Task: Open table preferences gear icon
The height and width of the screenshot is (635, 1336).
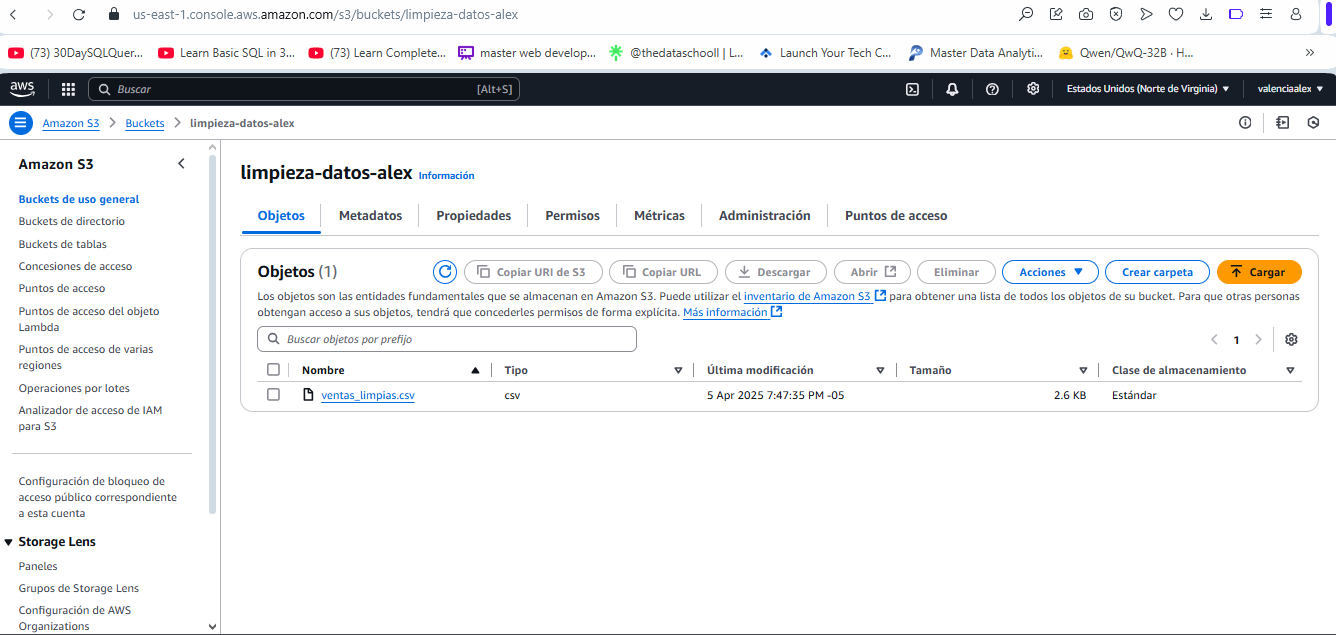Action: tap(1291, 340)
